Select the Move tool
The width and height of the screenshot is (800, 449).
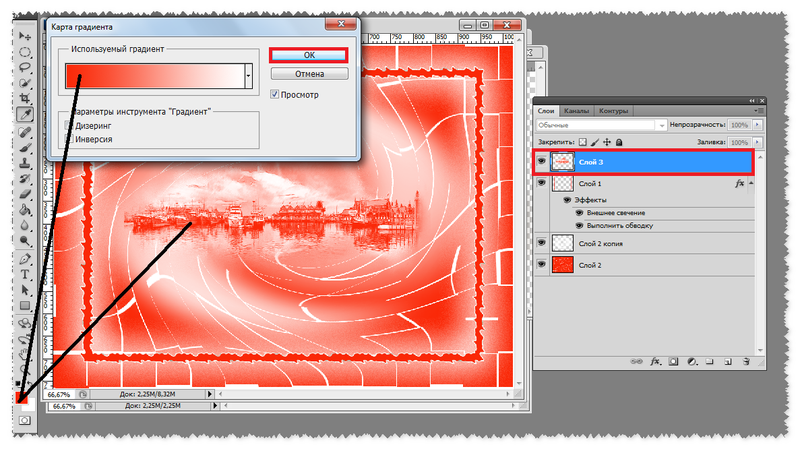coord(24,36)
